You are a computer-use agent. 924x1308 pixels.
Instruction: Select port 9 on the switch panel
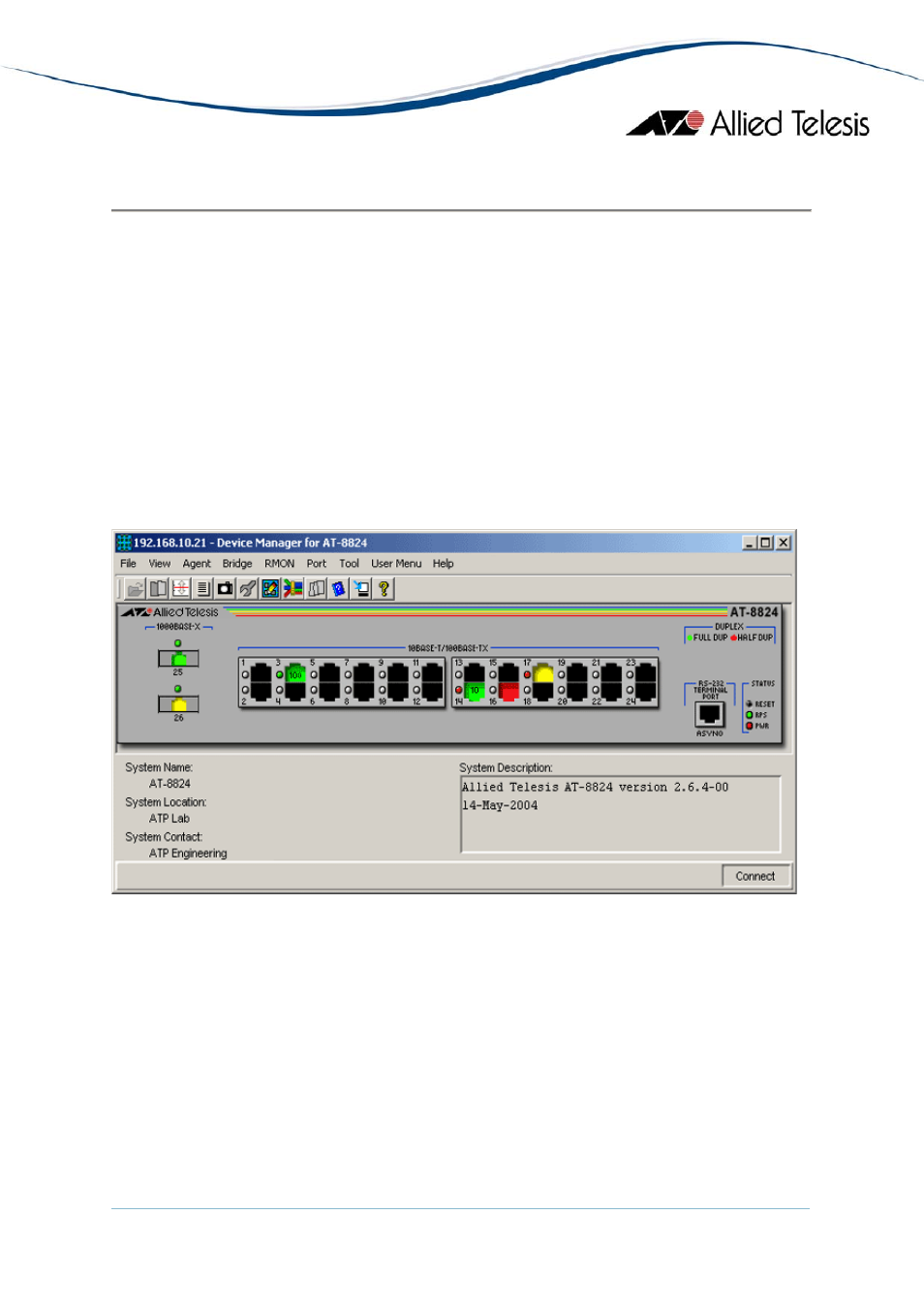coord(398,673)
